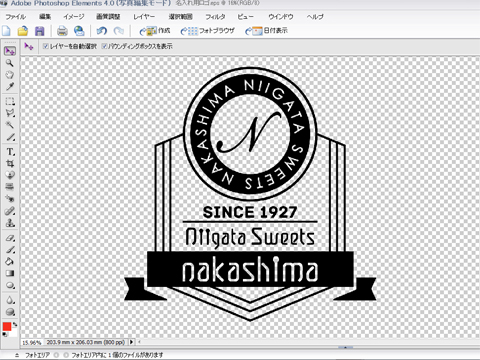Click the Open folder icon
Viewport: 480px width, 360px height.
click(x=23, y=31)
